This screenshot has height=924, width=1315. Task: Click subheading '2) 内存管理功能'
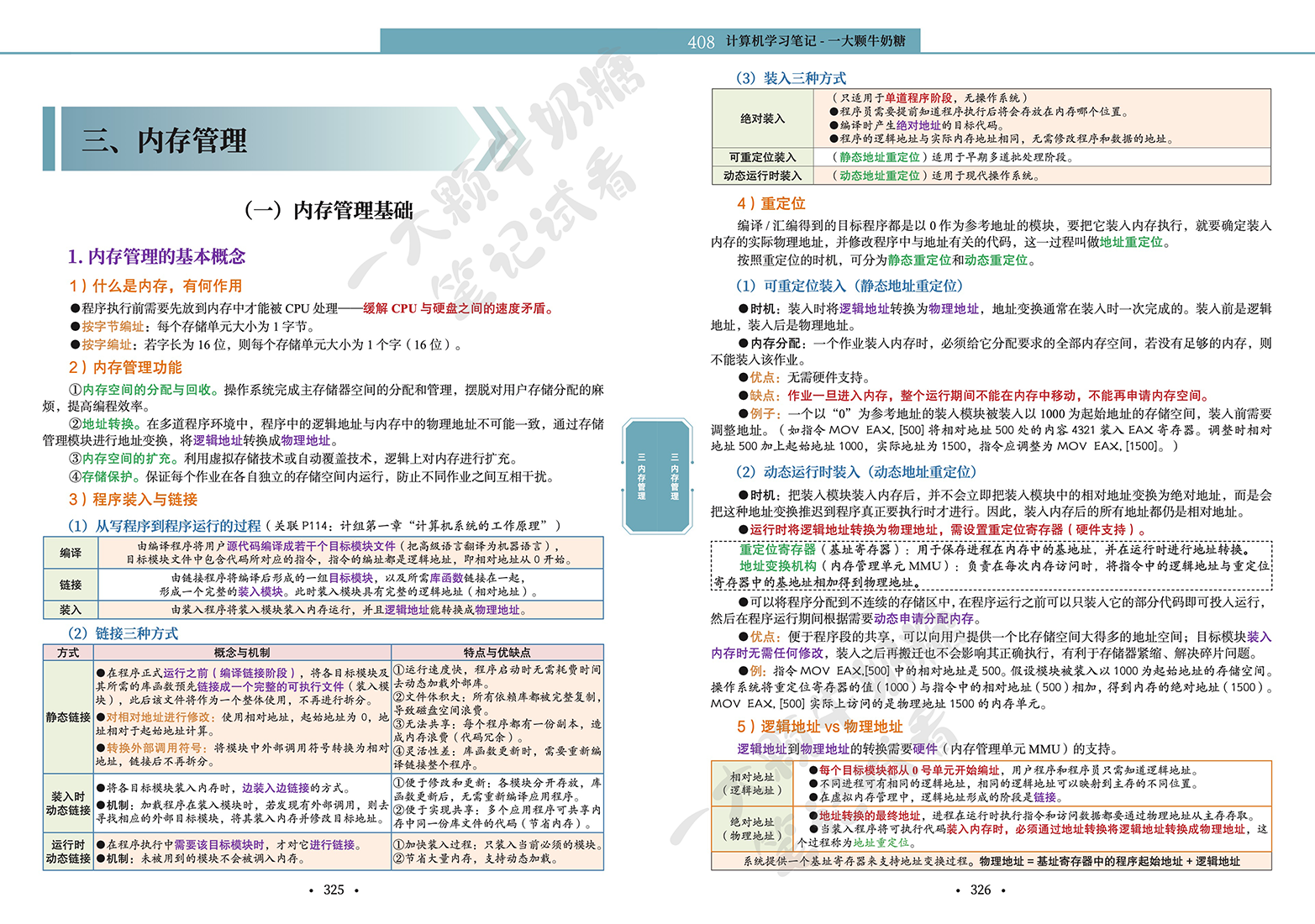pyautogui.click(x=125, y=367)
